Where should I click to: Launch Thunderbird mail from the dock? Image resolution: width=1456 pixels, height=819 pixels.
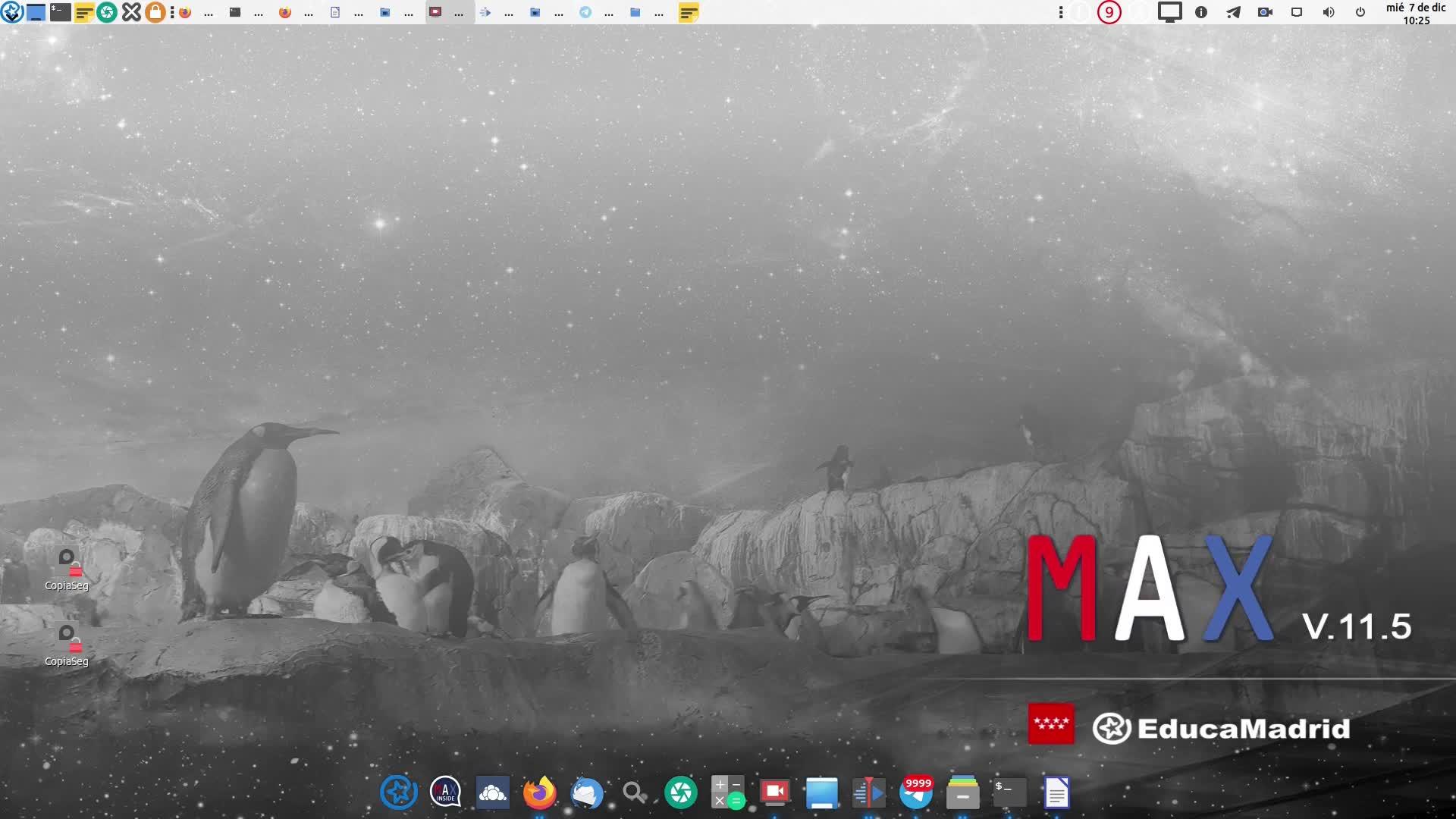click(587, 793)
